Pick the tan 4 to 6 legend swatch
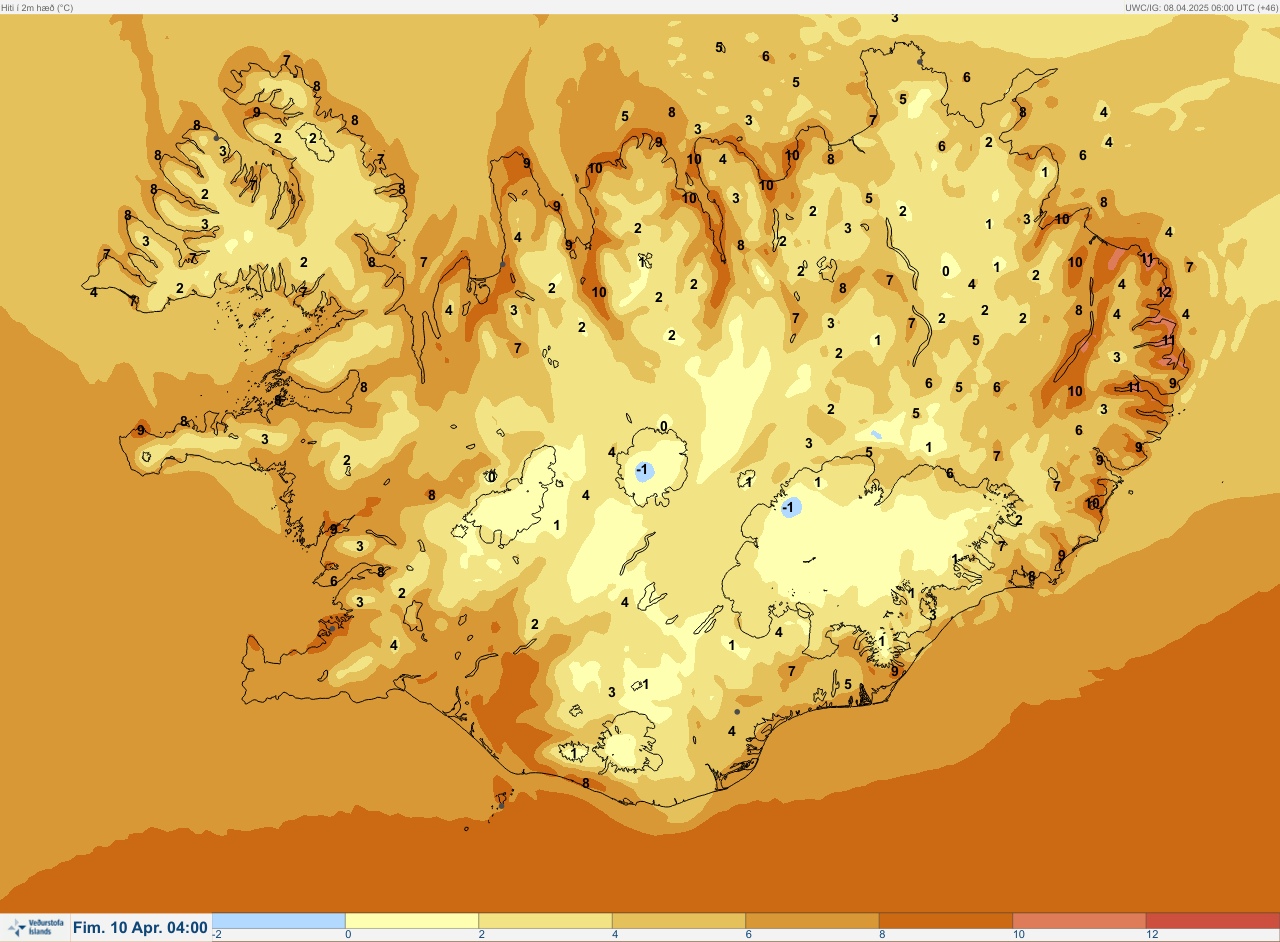The height and width of the screenshot is (942, 1280). click(678, 920)
